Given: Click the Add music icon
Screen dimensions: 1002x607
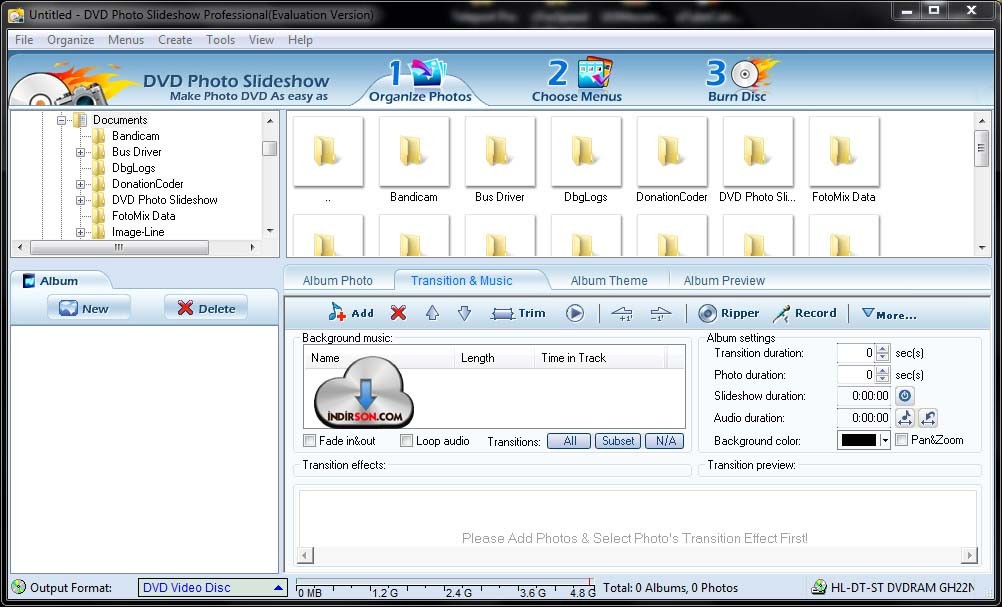Looking at the screenshot, I should (x=350, y=312).
